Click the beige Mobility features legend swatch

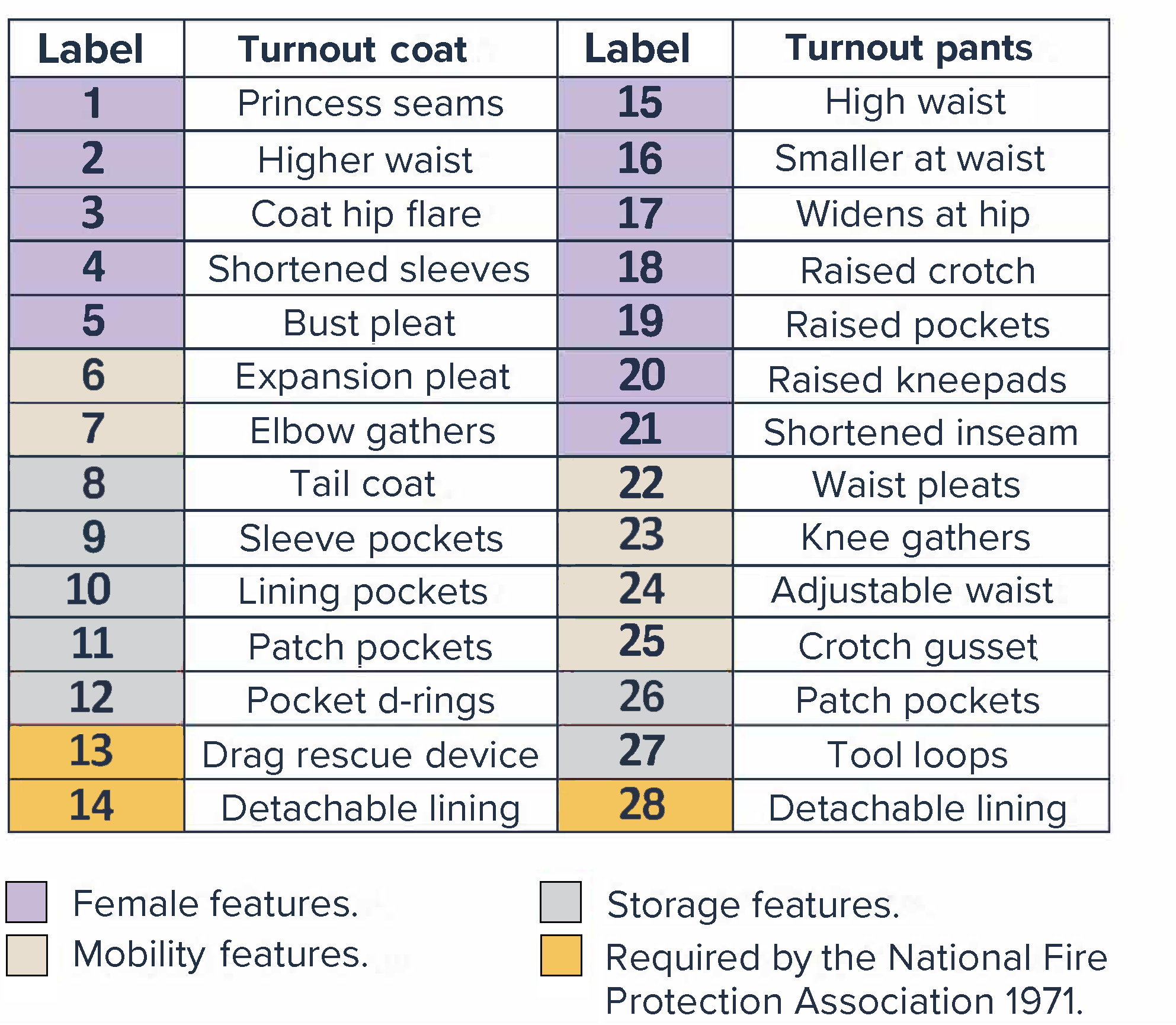click(27, 954)
